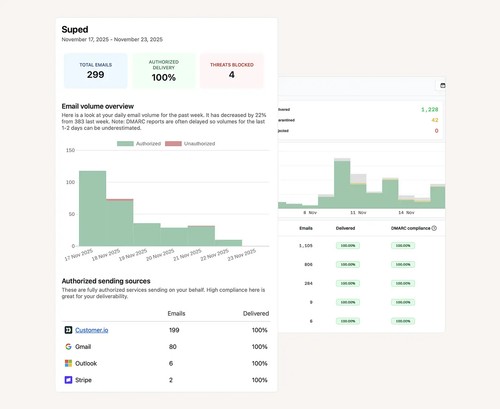Select the Authorized Delivery 100% card
The image size is (500, 409).
click(x=164, y=71)
